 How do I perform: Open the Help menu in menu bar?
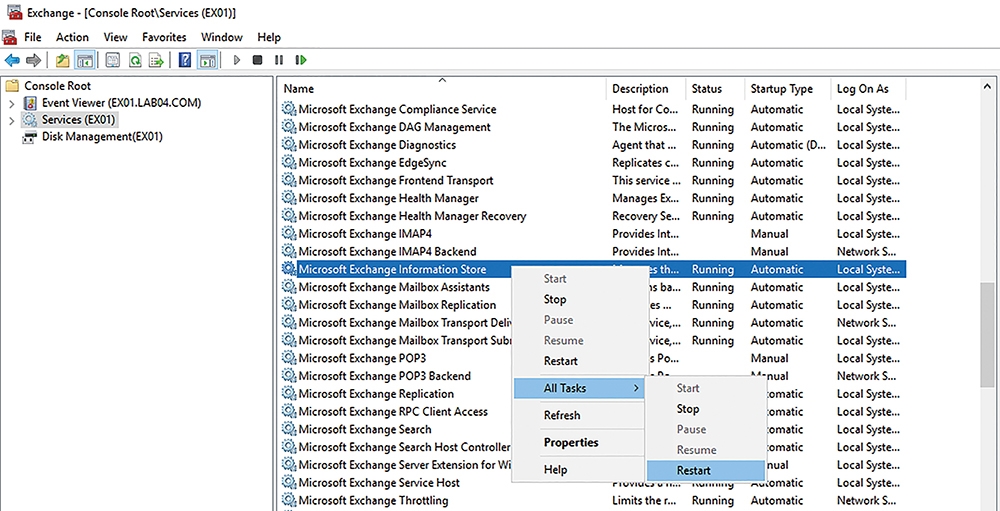pyautogui.click(x=269, y=37)
